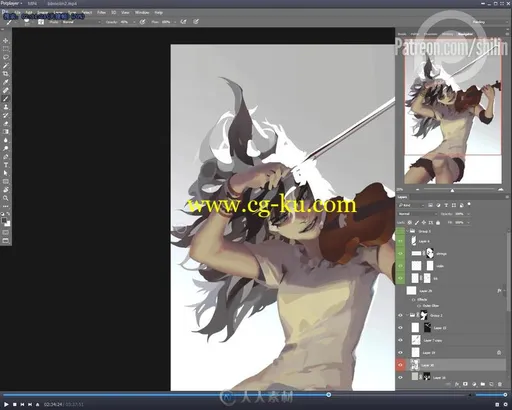The image size is (512, 410).
Task: Turn layer filtering on or off
Action: (x=469, y=204)
